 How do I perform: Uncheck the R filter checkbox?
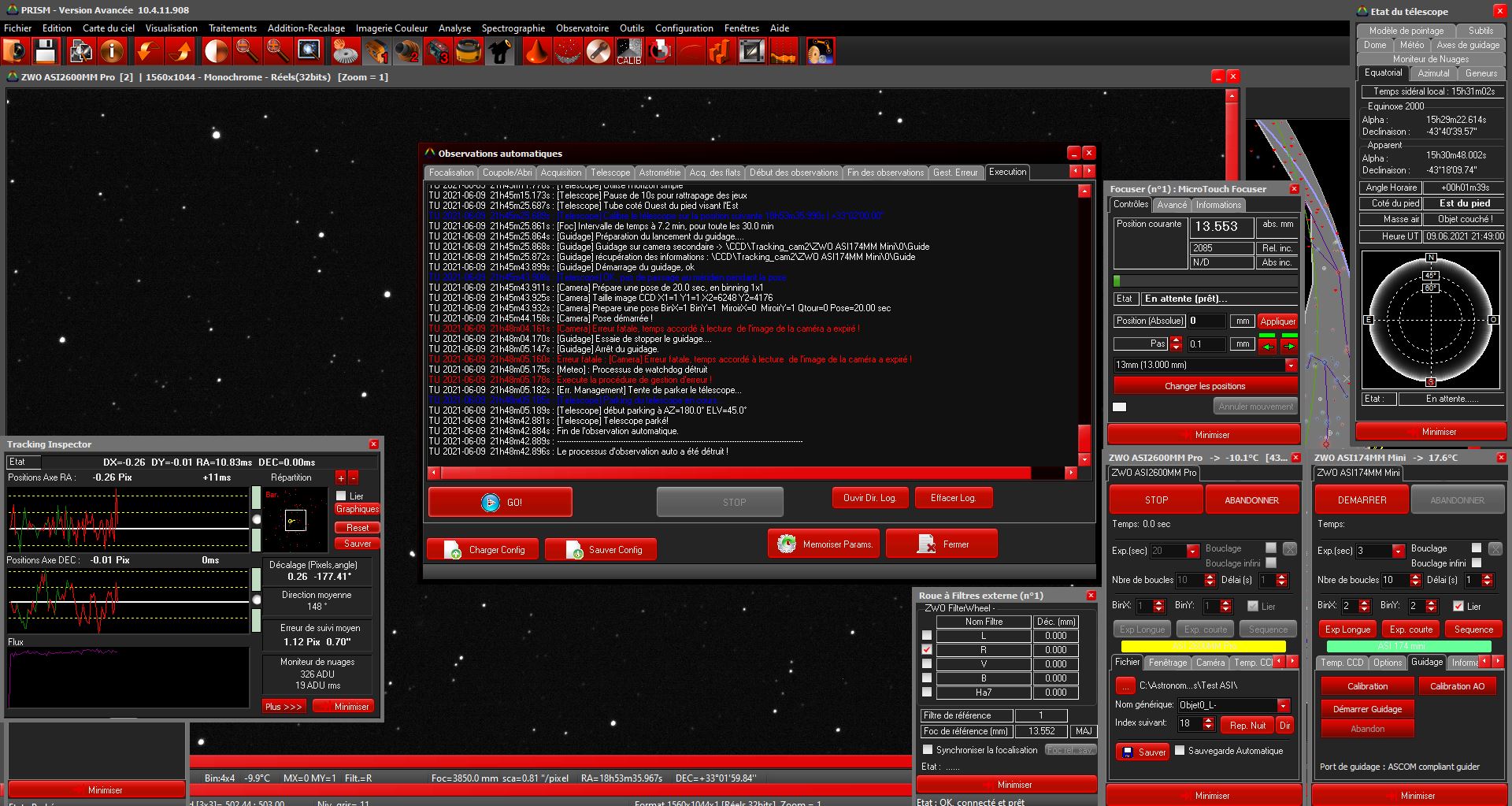pos(927,650)
